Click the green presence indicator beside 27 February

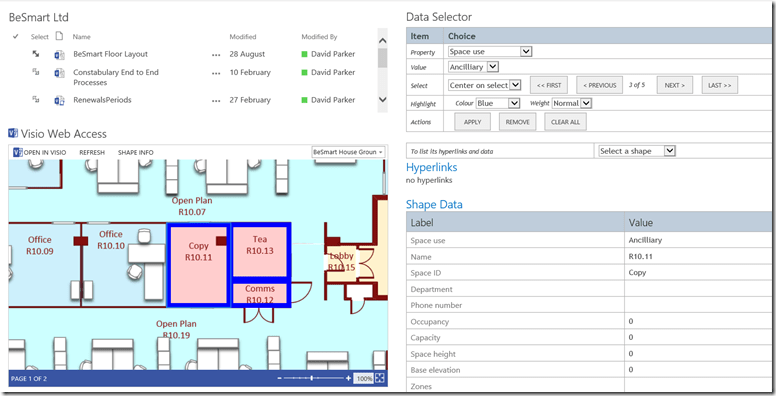[304, 100]
